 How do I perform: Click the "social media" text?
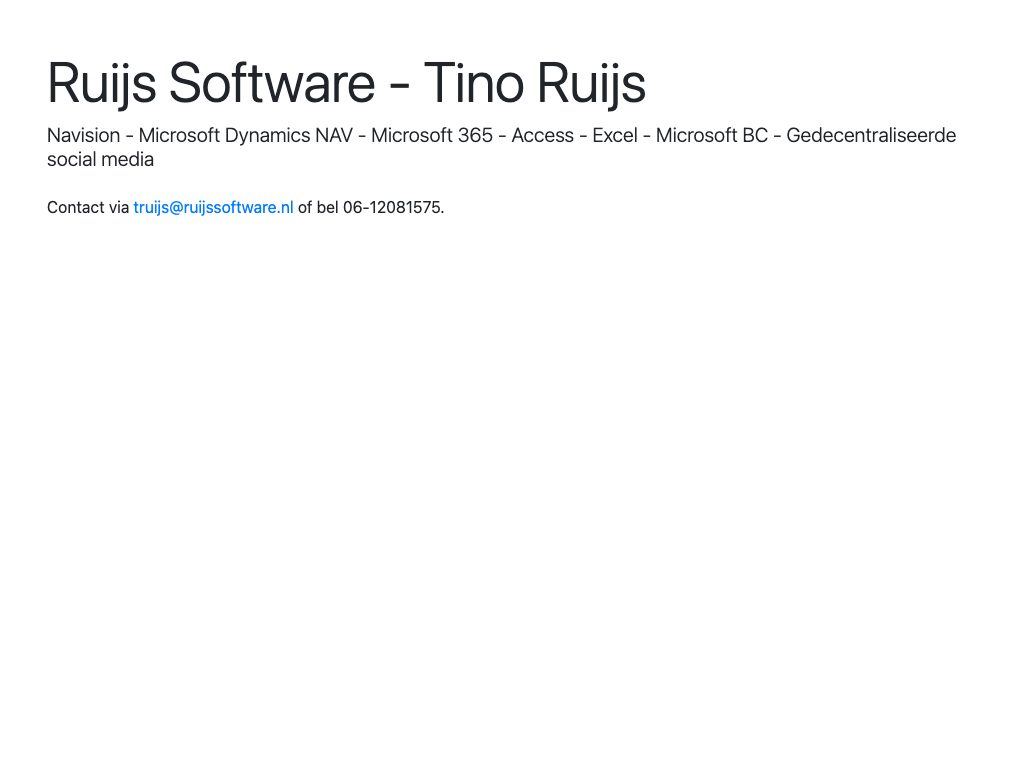(100, 159)
